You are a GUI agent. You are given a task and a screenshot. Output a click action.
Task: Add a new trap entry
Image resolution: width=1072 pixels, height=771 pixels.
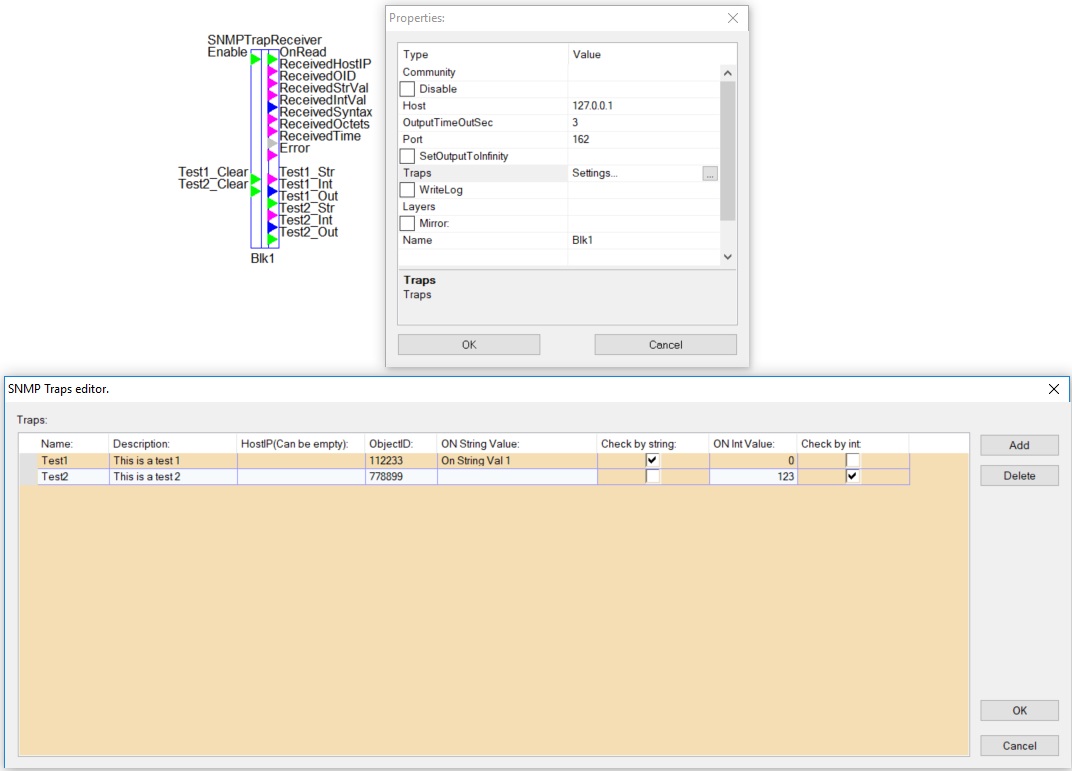click(1019, 445)
